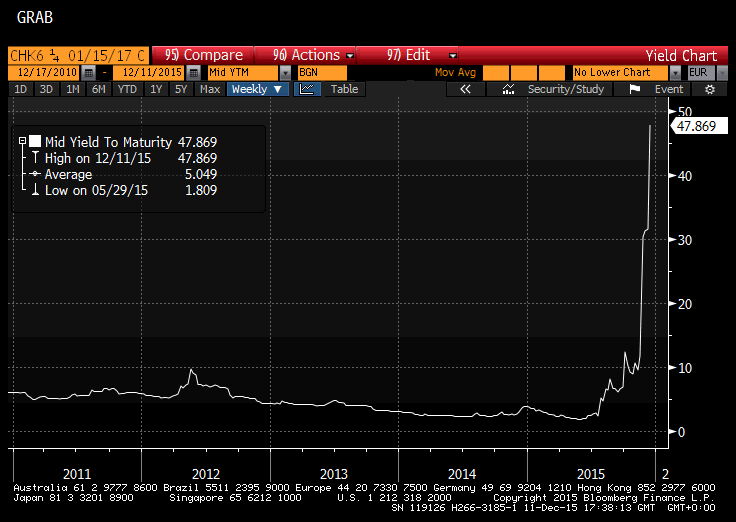Click the GRAB label at top
Screen dimensions: 736x522
tap(35, 18)
